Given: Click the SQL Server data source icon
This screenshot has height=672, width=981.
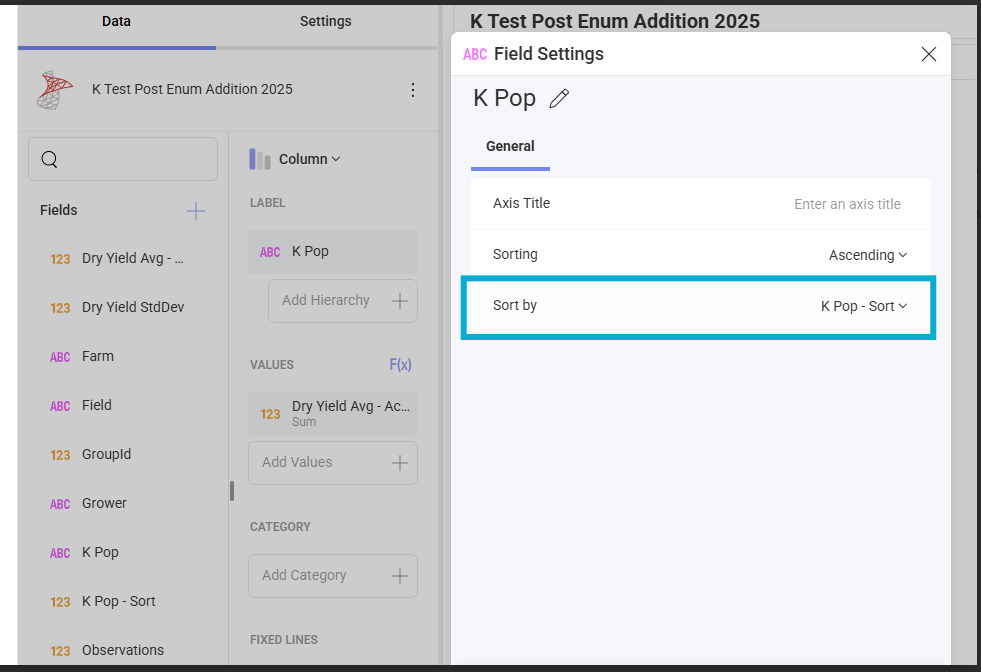Looking at the screenshot, I should pyautogui.click(x=55, y=90).
